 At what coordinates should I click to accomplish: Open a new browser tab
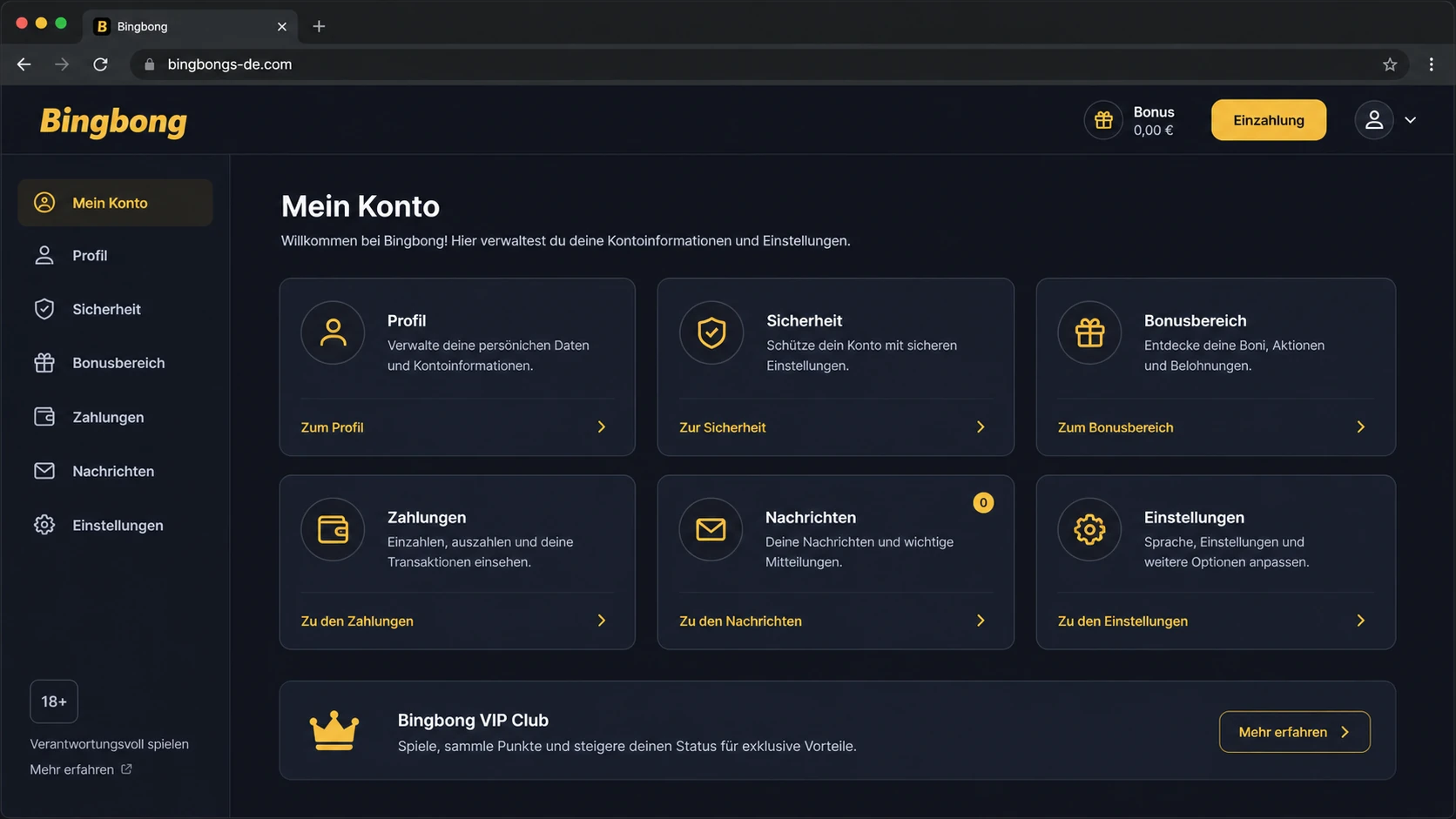click(319, 26)
